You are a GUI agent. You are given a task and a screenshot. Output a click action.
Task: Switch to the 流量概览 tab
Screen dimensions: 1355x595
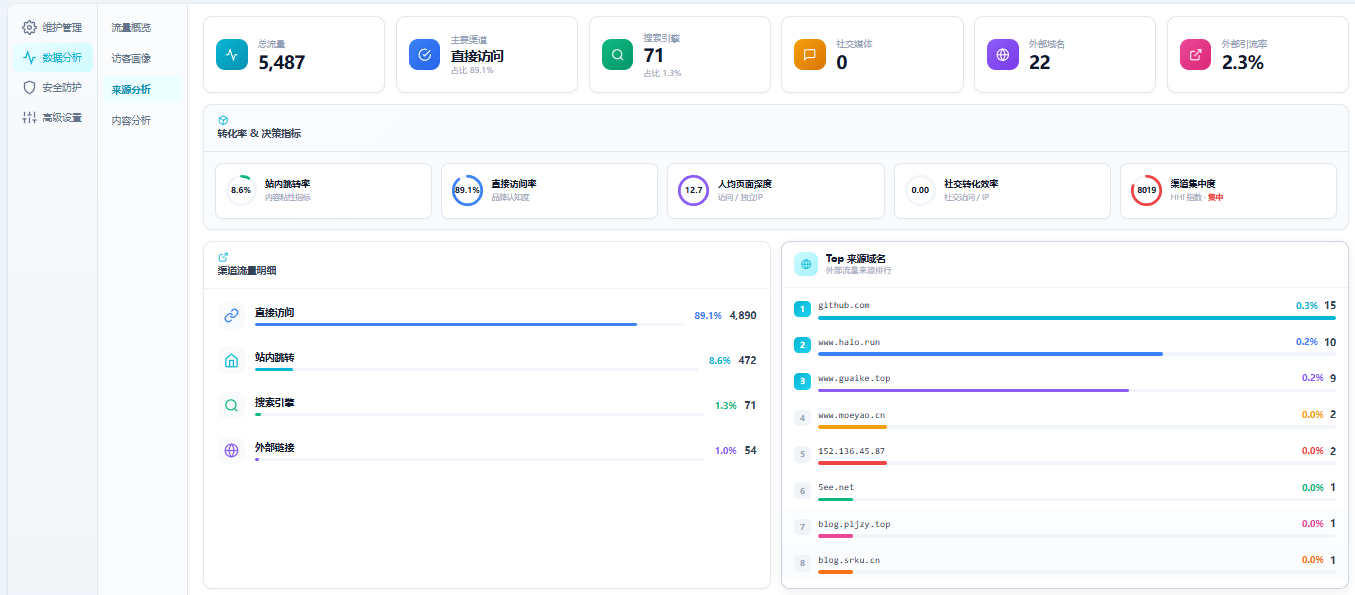click(131, 27)
